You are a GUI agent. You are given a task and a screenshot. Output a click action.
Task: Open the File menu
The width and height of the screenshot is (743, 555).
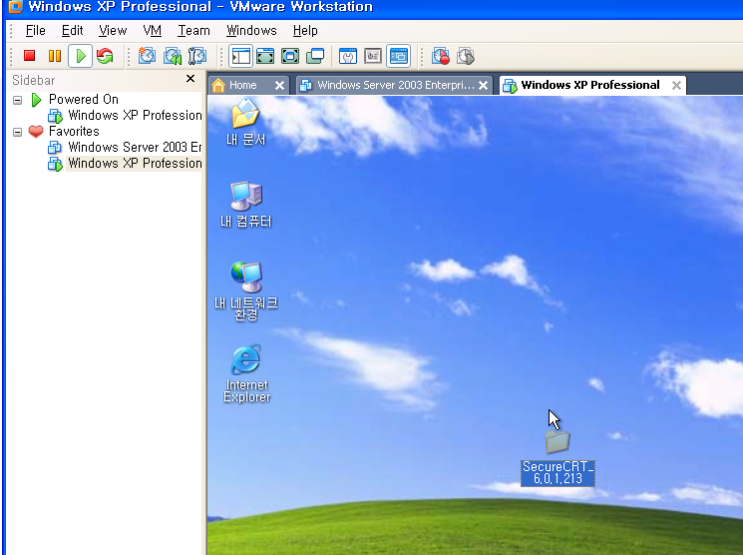click(x=36, y=31)
